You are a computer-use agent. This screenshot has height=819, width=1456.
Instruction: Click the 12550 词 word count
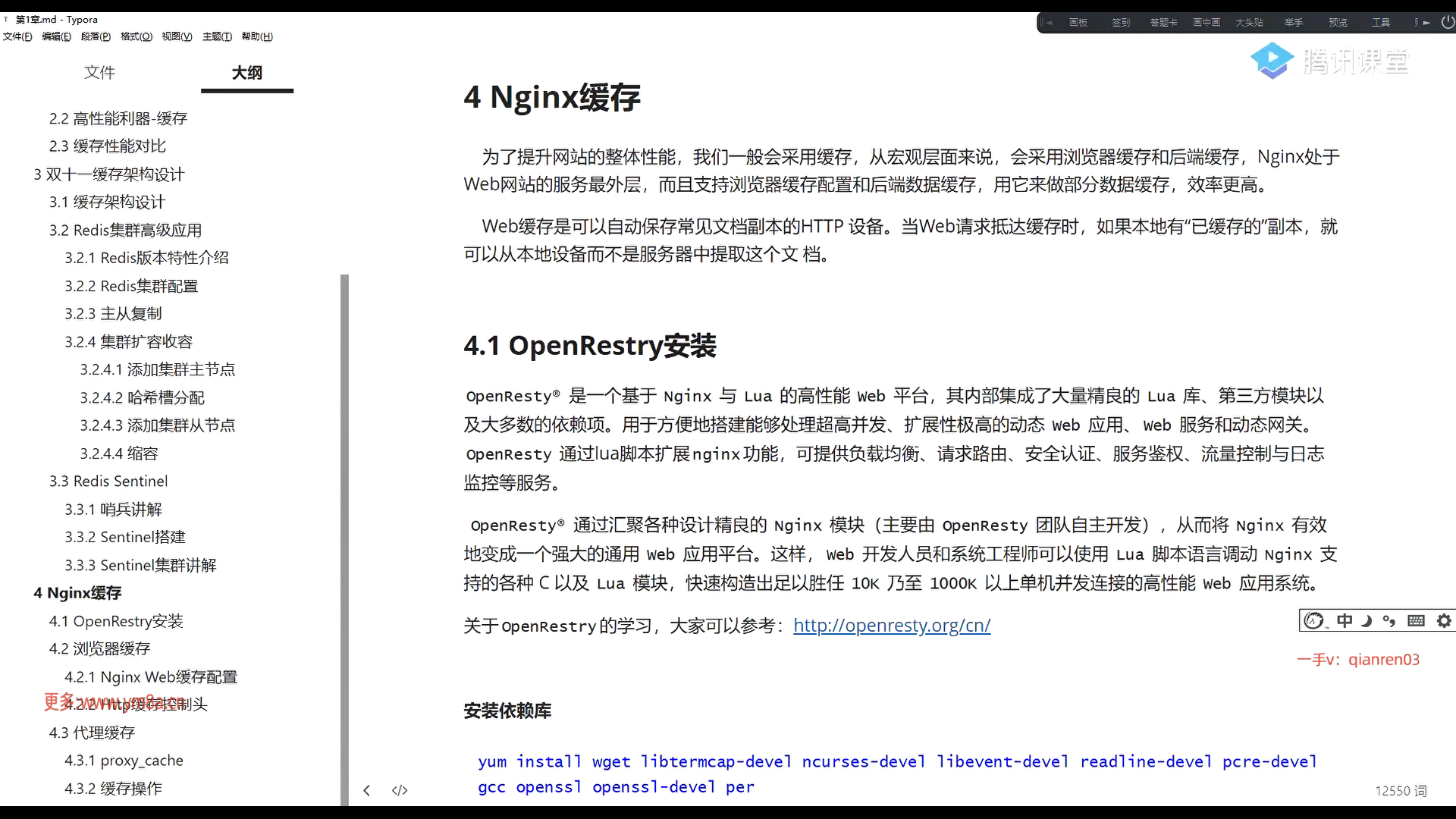1401,791
